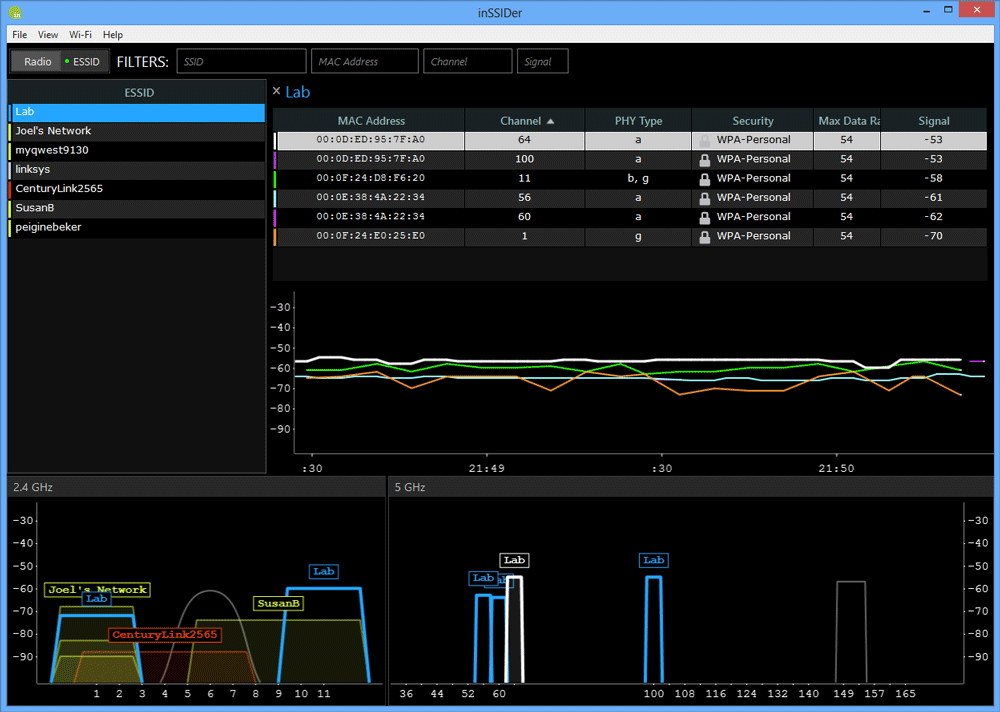Toggle the Channel column sort arrow
This screenshot has height=712, width=1000.
pyautogui.click(x=550, y=121)
